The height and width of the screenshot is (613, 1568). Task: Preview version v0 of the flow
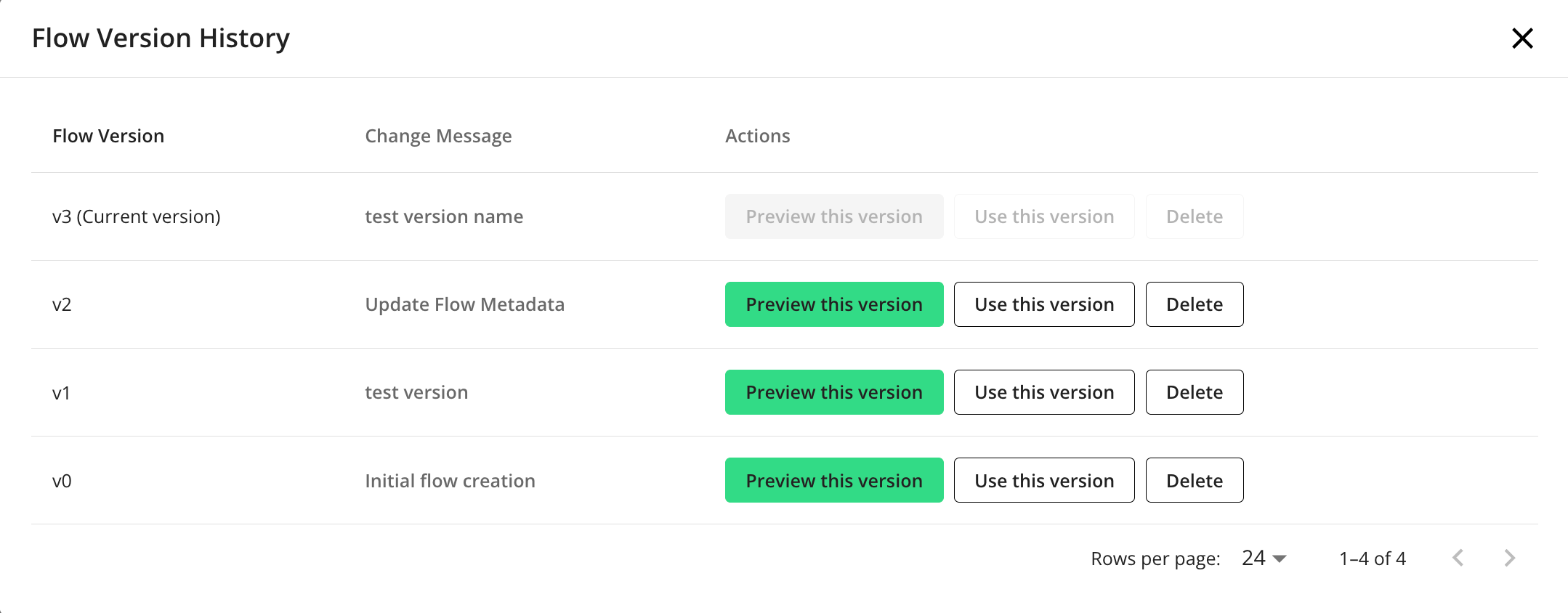(x=833, y=480)
